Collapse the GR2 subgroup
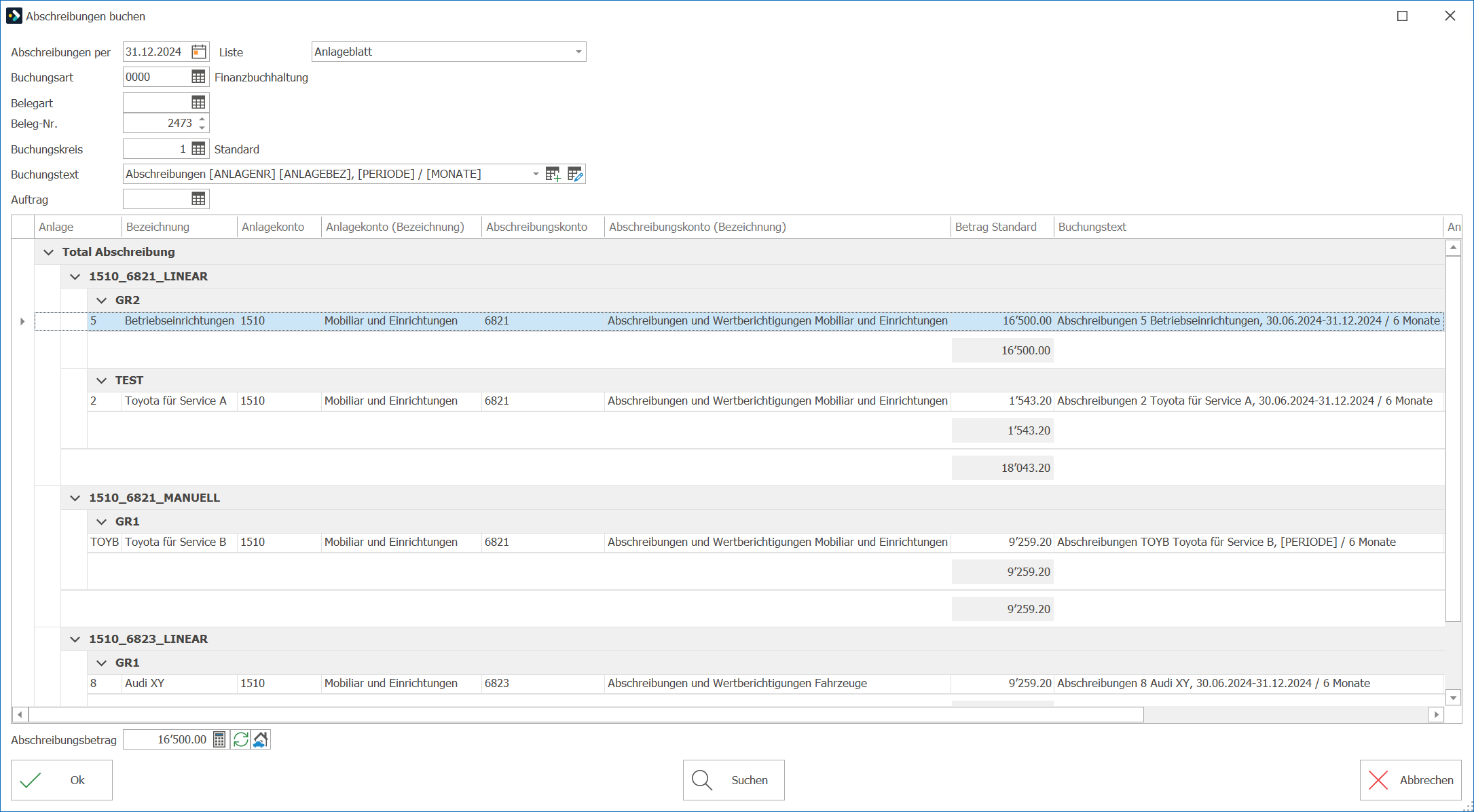Image resolution: width=1474 pixels, height=812 pixels. (x=101, y=300)
